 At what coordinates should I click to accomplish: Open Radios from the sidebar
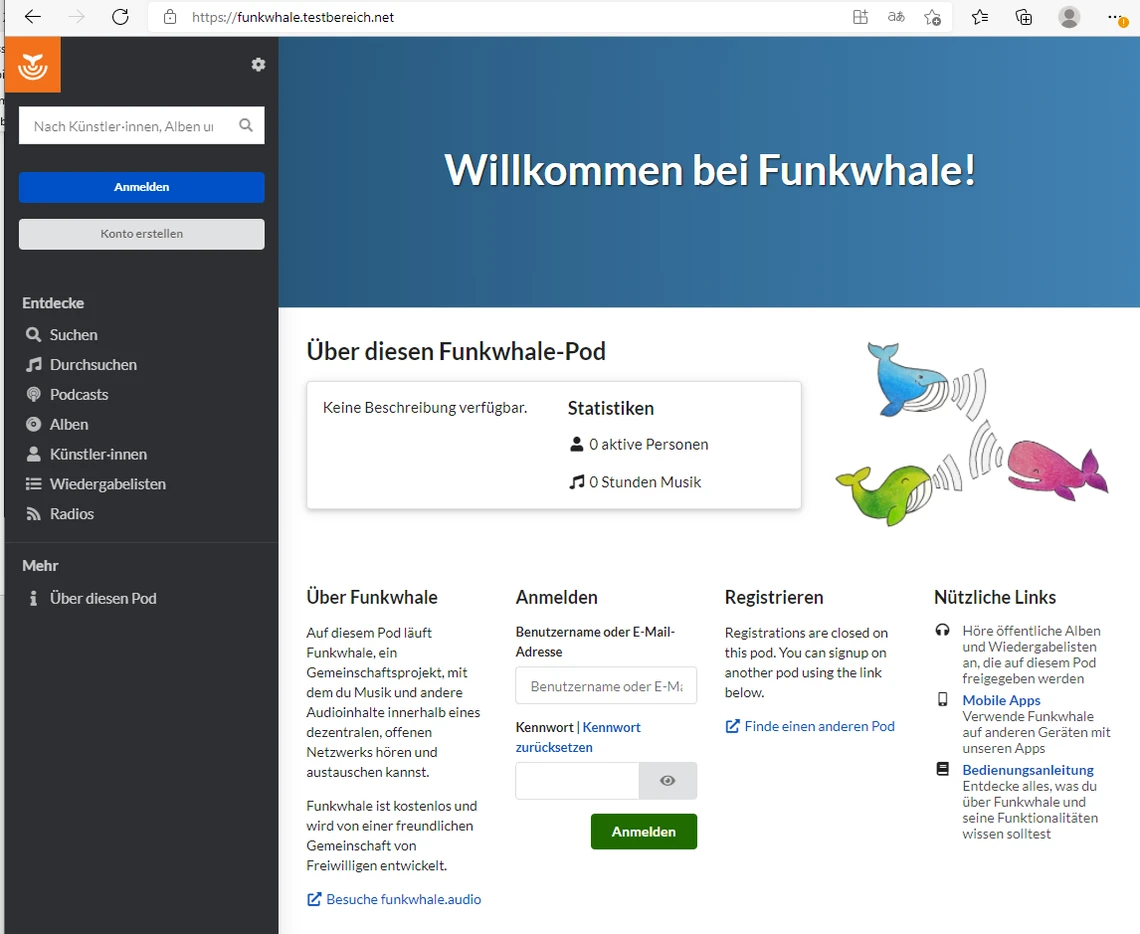click(x=72, y=514)
